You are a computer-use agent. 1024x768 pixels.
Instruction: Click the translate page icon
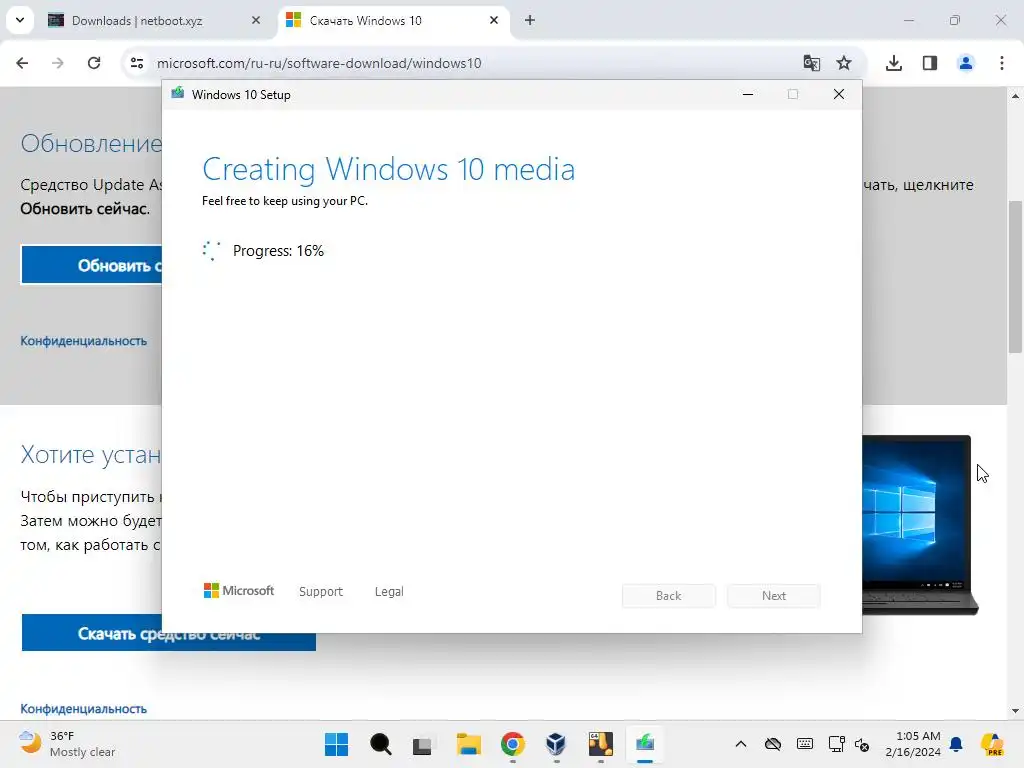(812, 63)
